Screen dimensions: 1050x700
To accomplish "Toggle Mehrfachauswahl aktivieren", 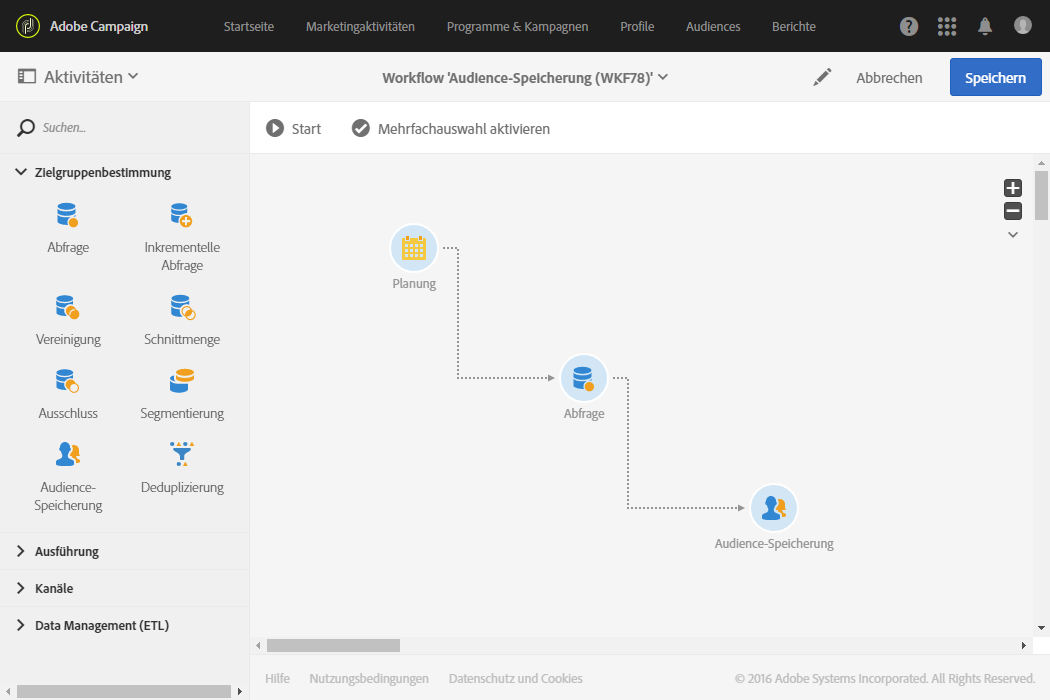I will (450, 129).
